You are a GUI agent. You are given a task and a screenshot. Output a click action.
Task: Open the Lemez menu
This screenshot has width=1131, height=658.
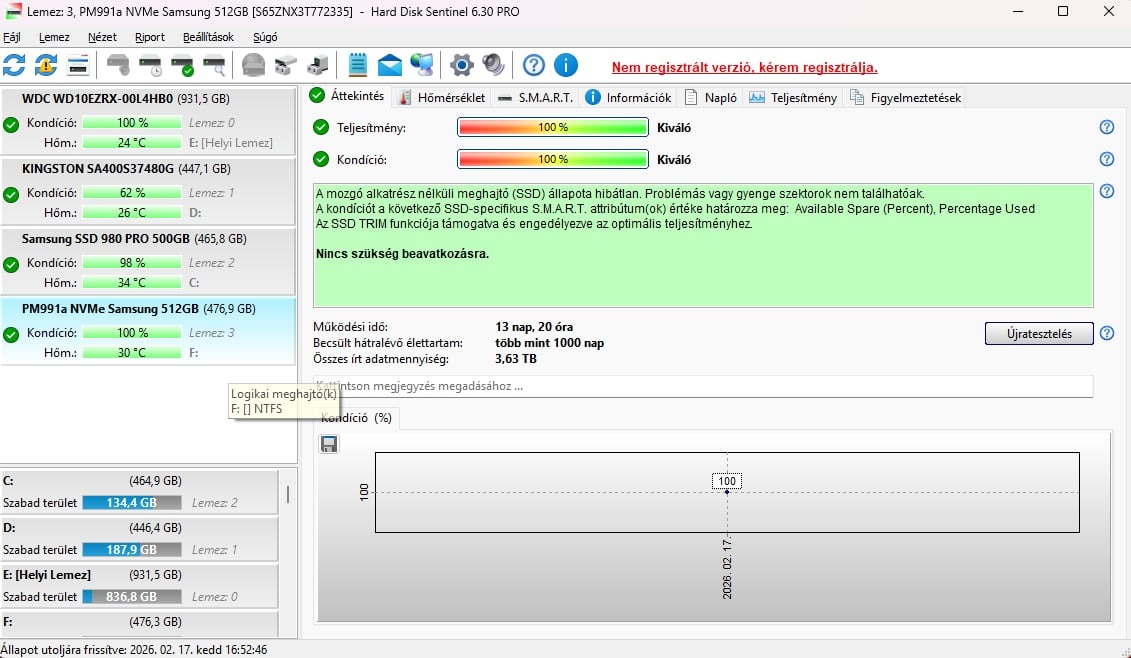(54, 38)
